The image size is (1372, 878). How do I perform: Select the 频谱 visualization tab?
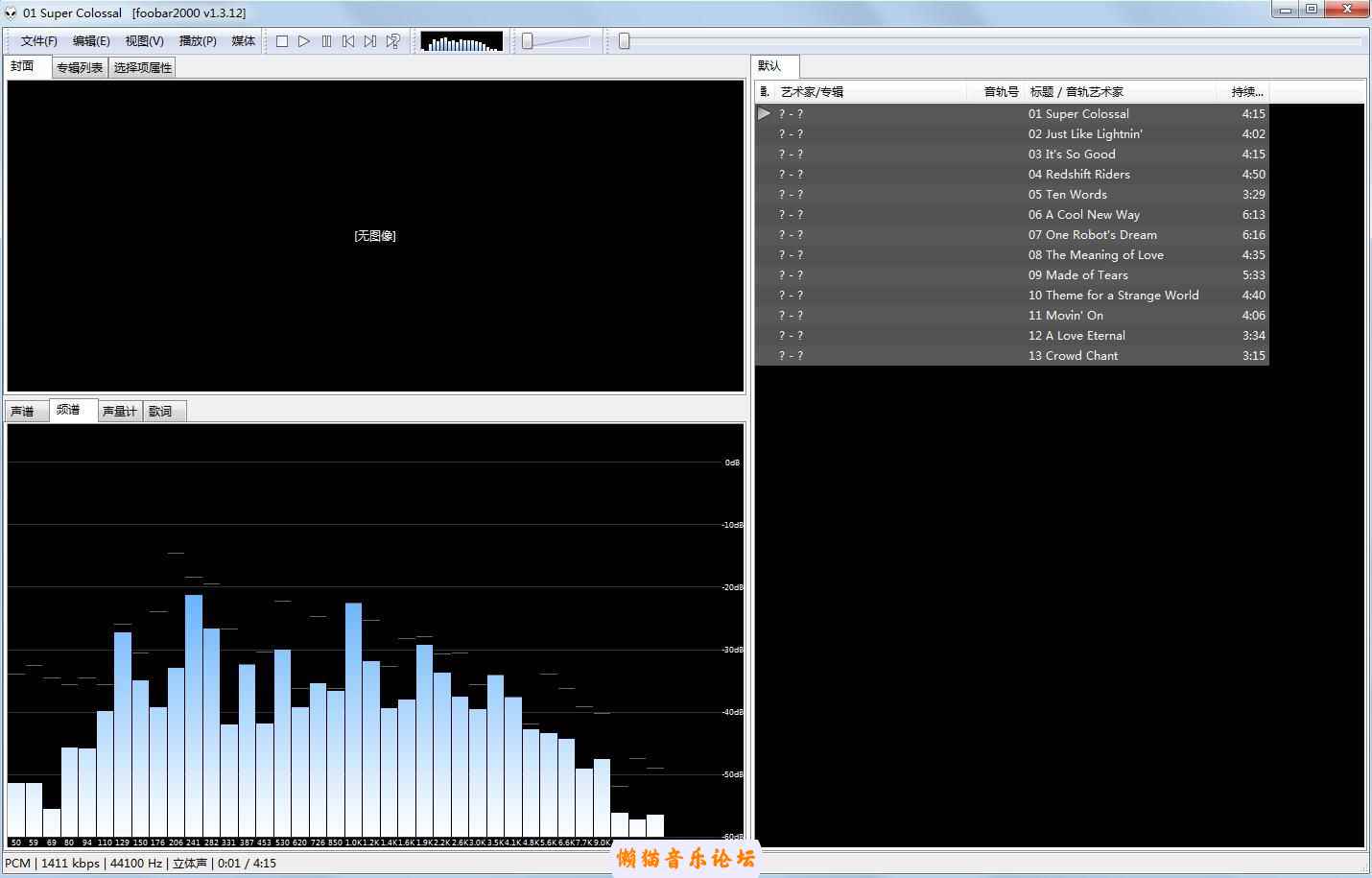pyautogui.click(x=73, y=410)
